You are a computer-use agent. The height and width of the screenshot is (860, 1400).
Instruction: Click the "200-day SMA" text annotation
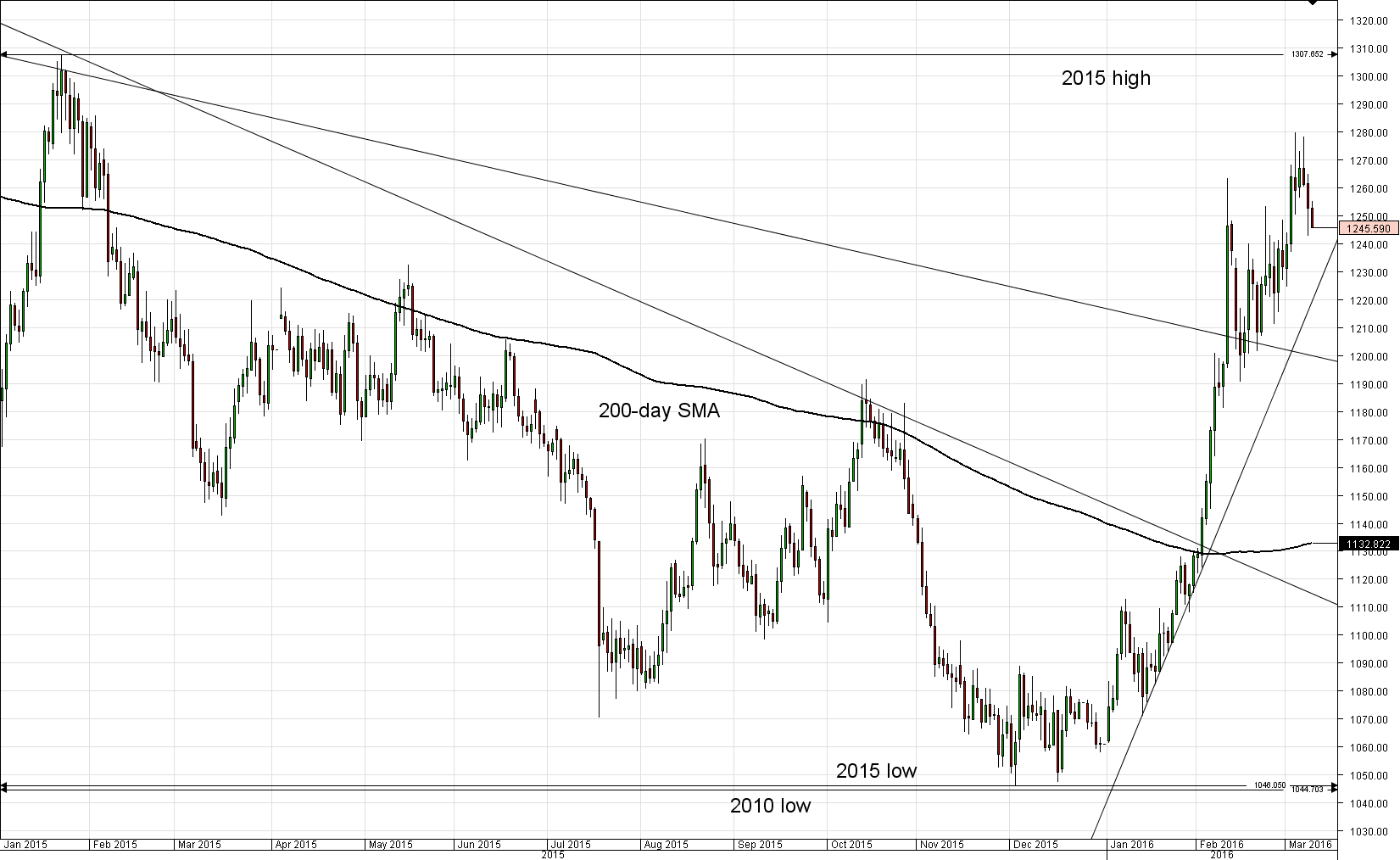(x=659, y=411)
